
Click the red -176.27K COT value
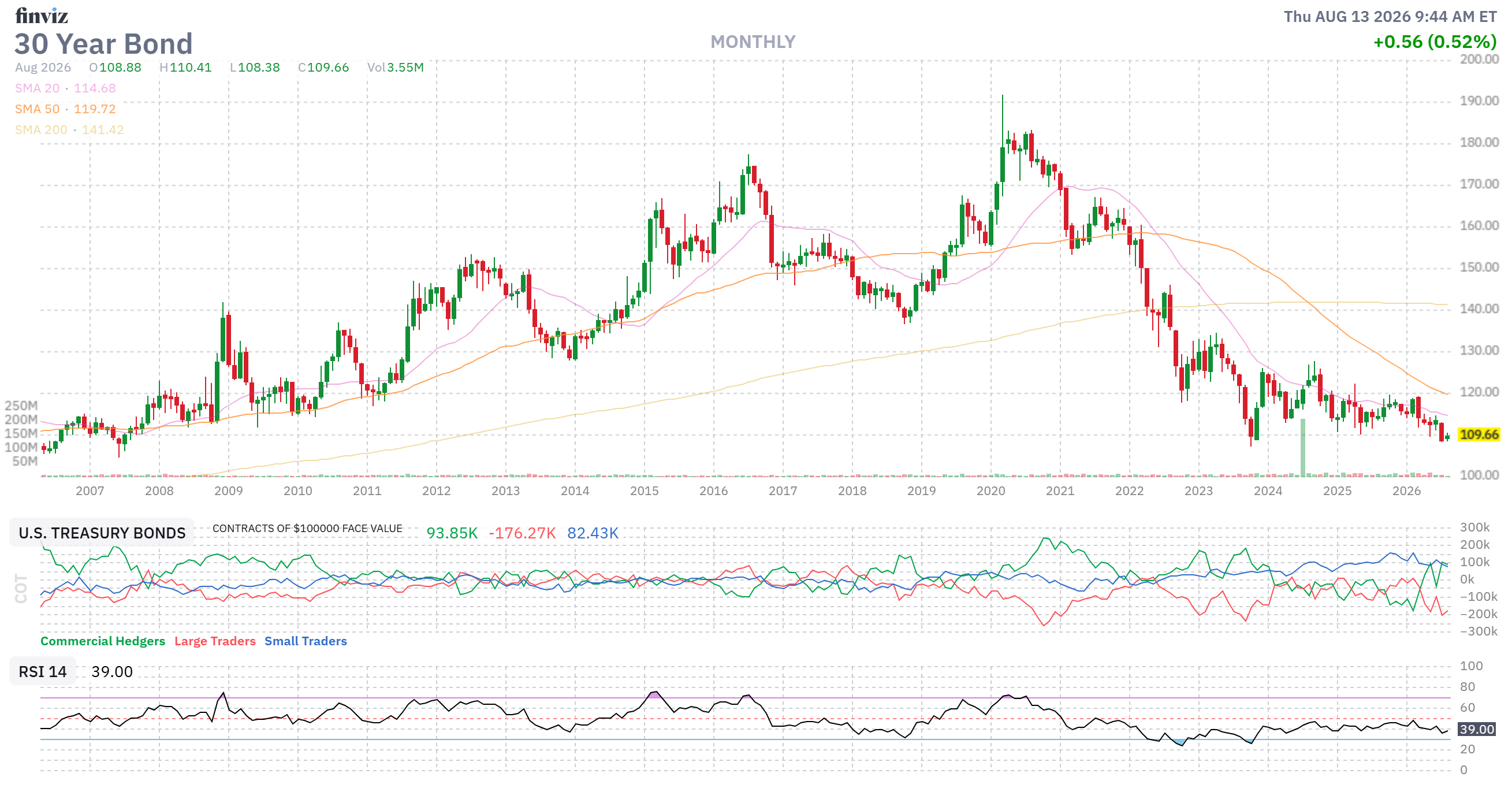pos(523,533)
